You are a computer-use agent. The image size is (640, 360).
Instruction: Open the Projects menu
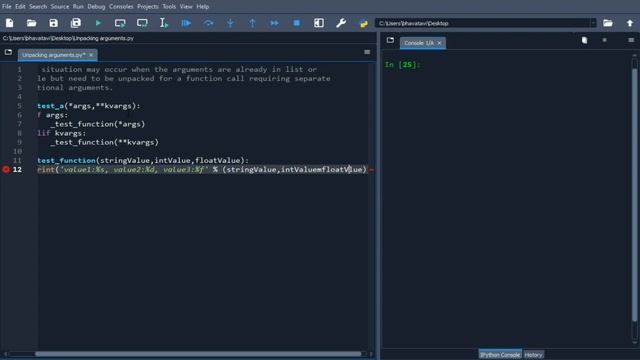pyautogui.click(x=148, y=7)
